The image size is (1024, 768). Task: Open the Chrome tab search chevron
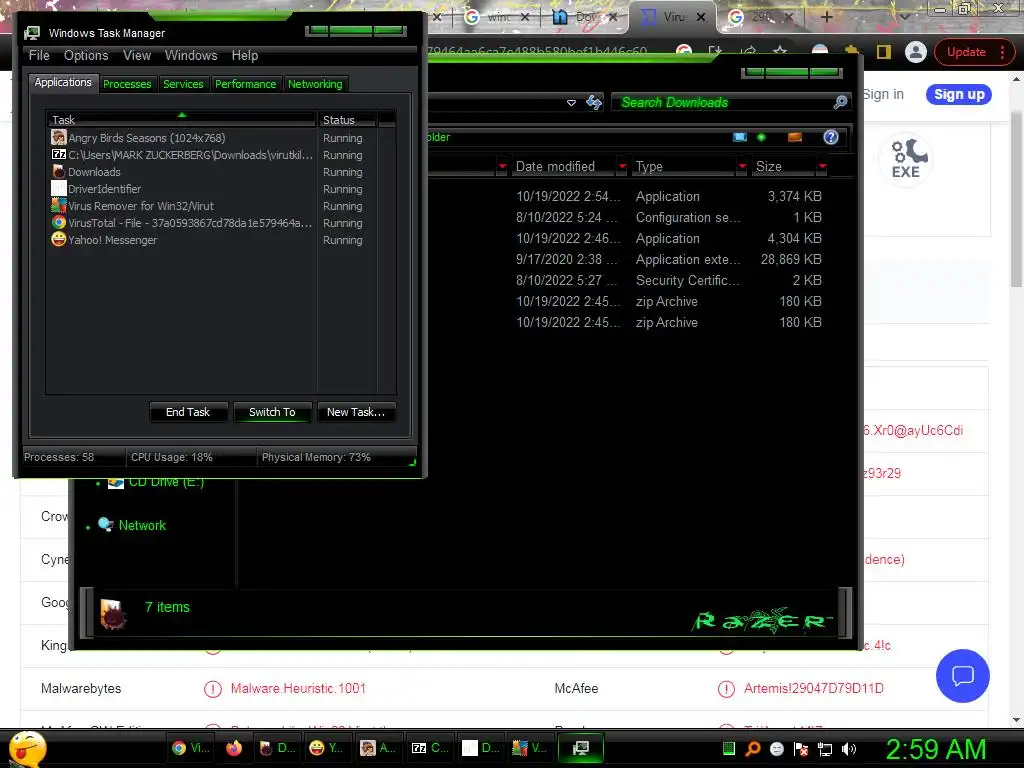point(904,17)
